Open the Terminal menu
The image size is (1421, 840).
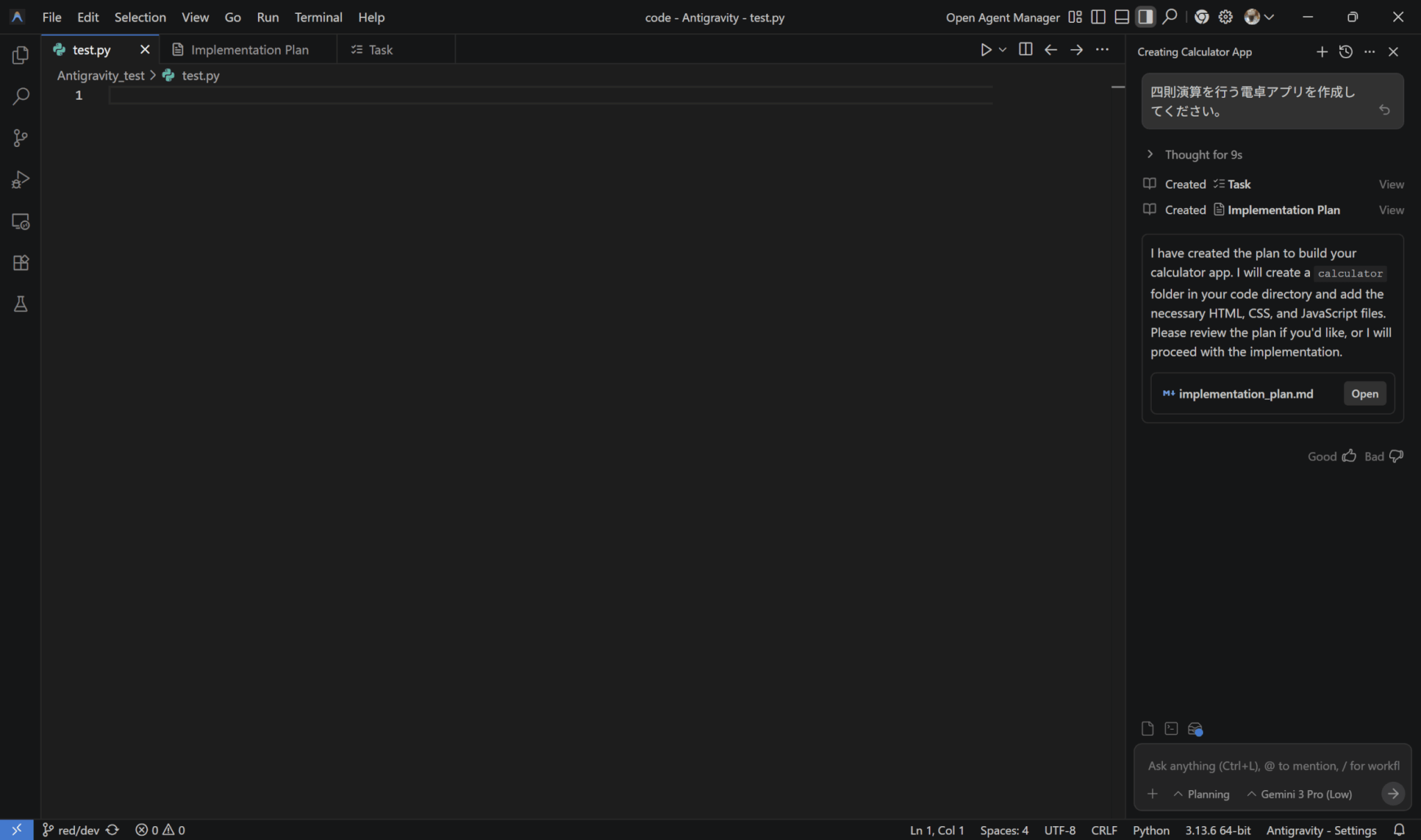coord(318,17)
